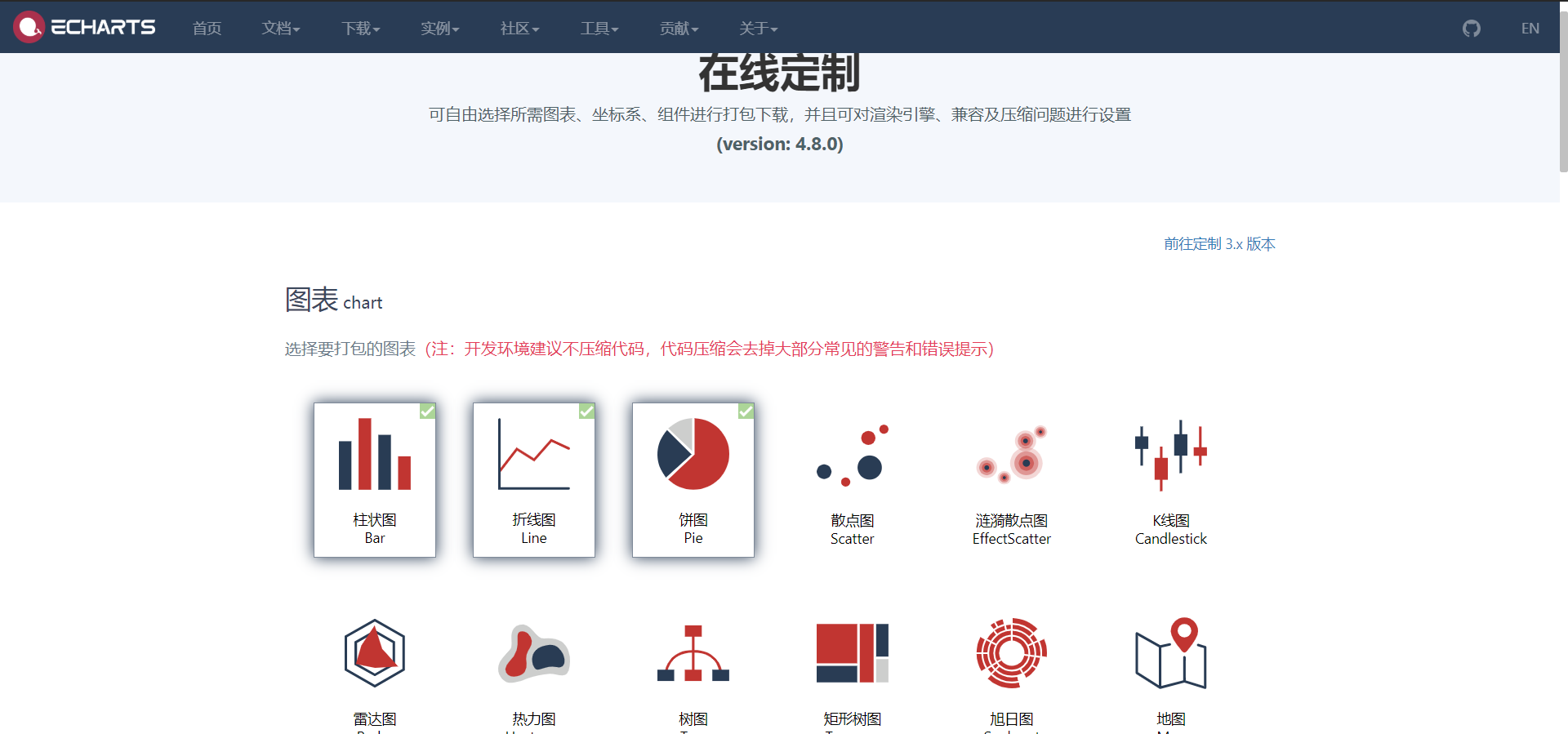Screen dimensions: 1568x734
Task: Select the Candlestick K线图 icon
Action: (x=1171, y=455)
